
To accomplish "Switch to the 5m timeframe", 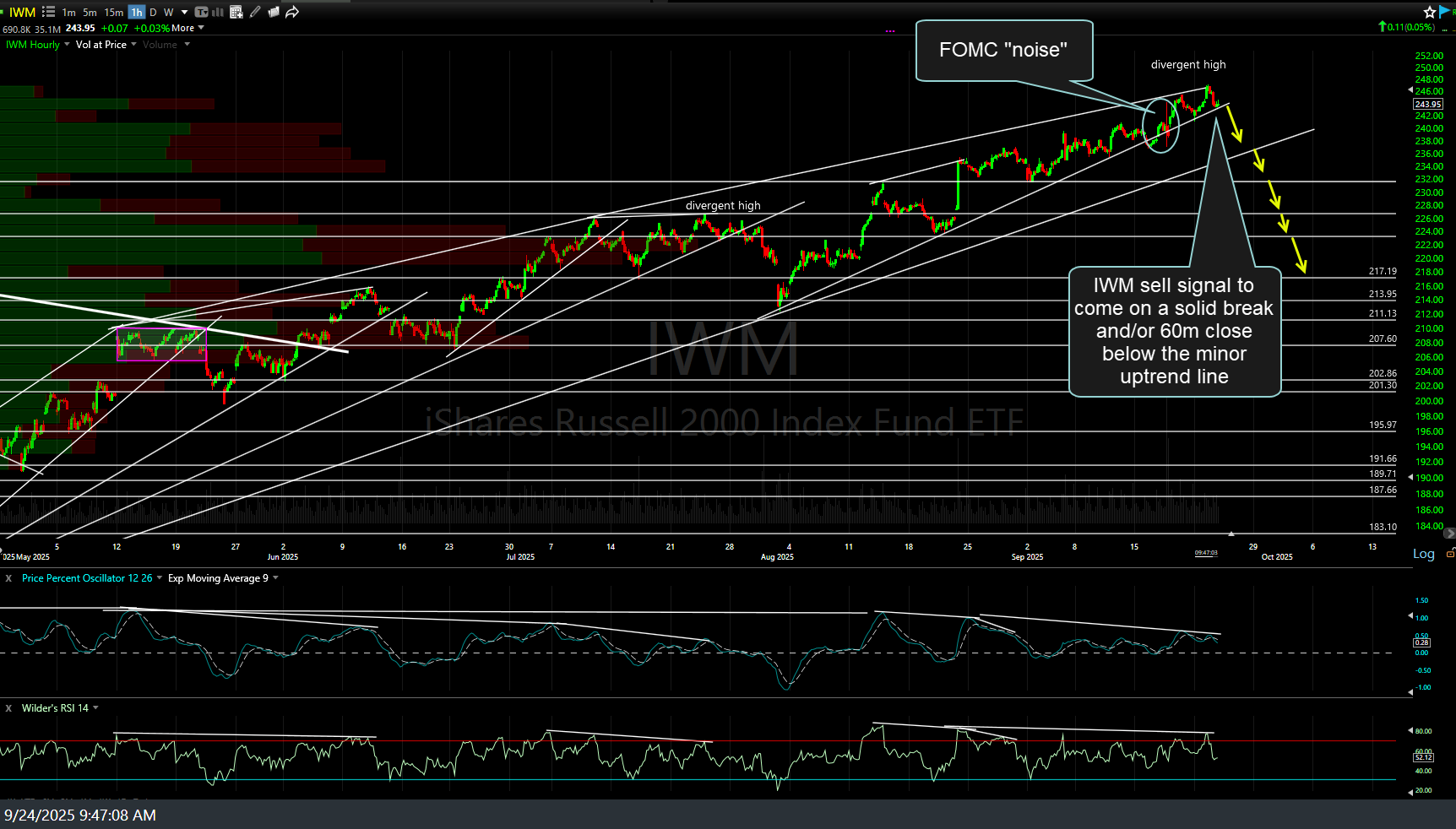I will (89, 12).
